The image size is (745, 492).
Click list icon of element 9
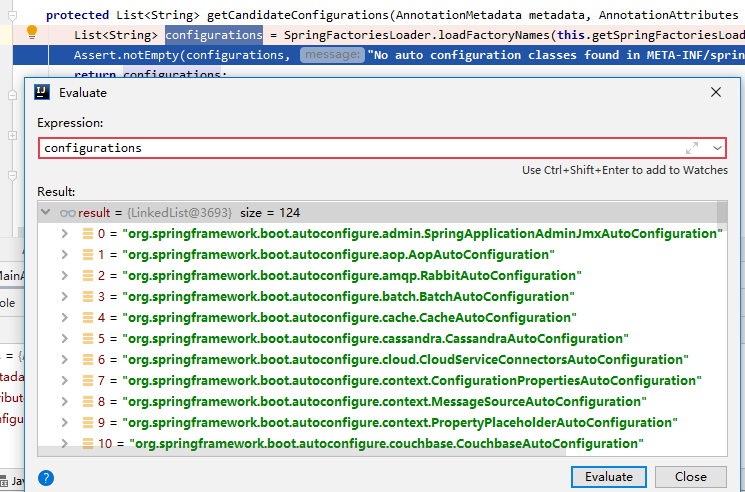(88, 422)
